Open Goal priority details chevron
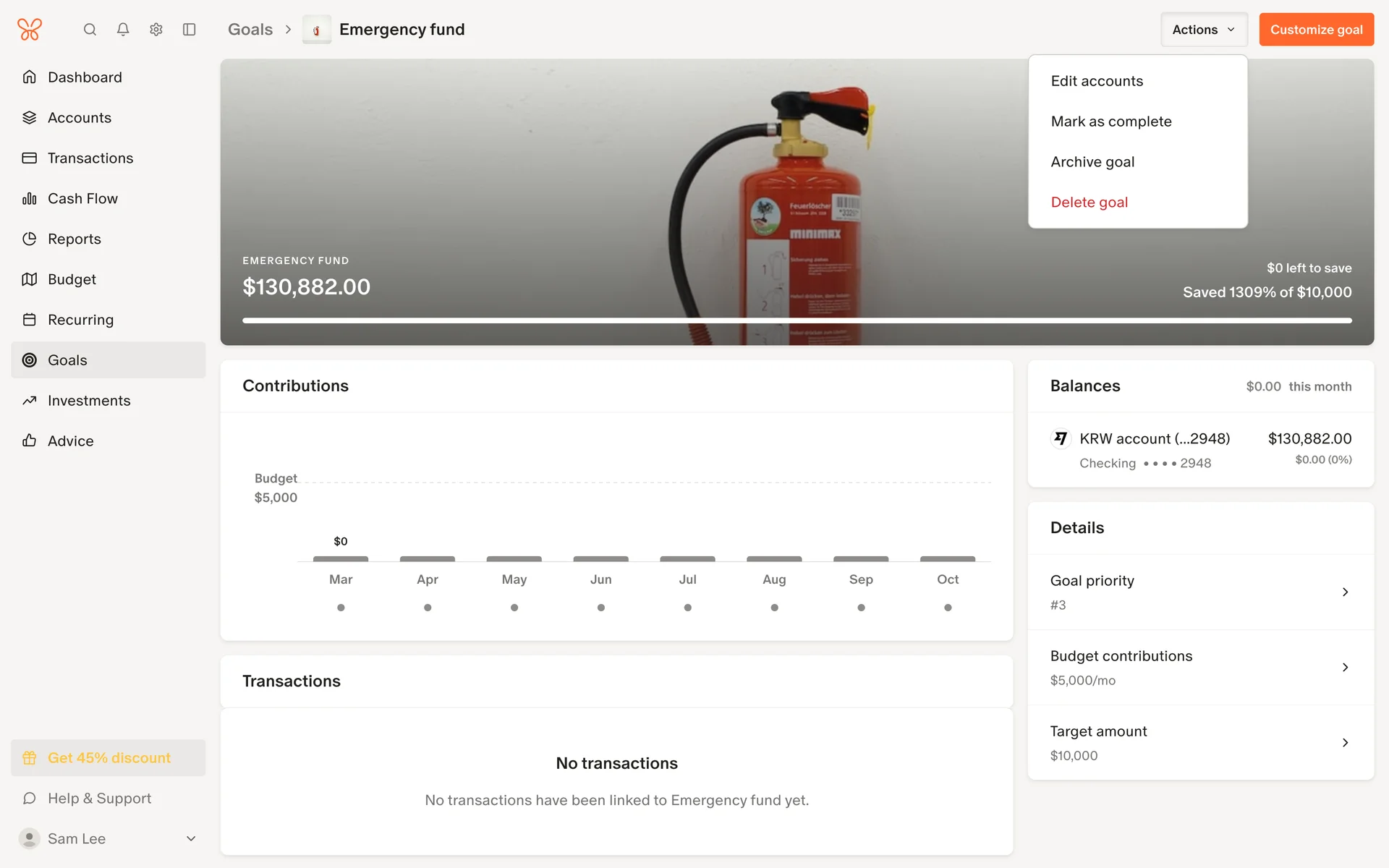1389x868 pixels. pos(1345,592)
